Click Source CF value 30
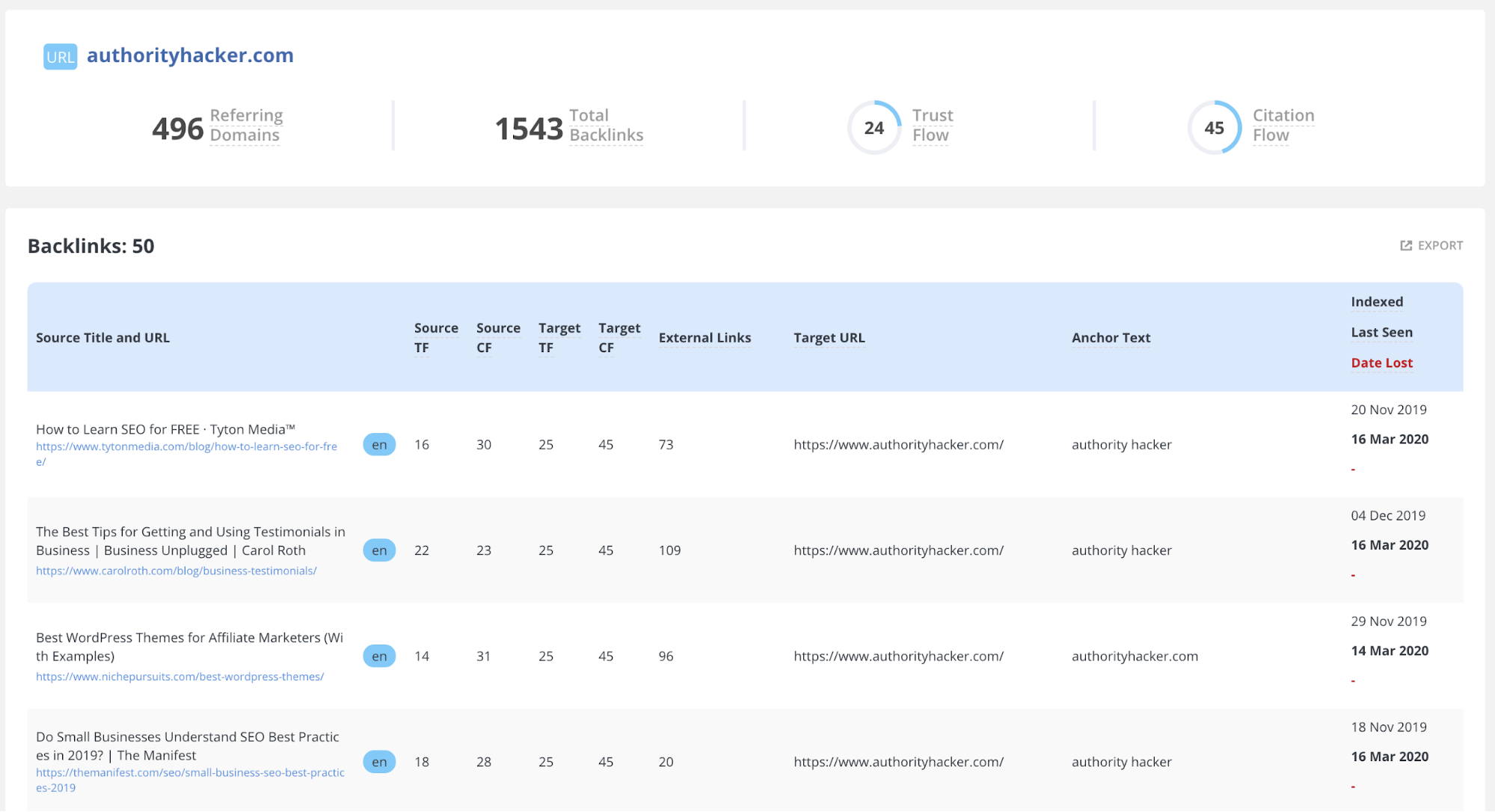This screenshot has height=812, width=1495. pos(484,445)
